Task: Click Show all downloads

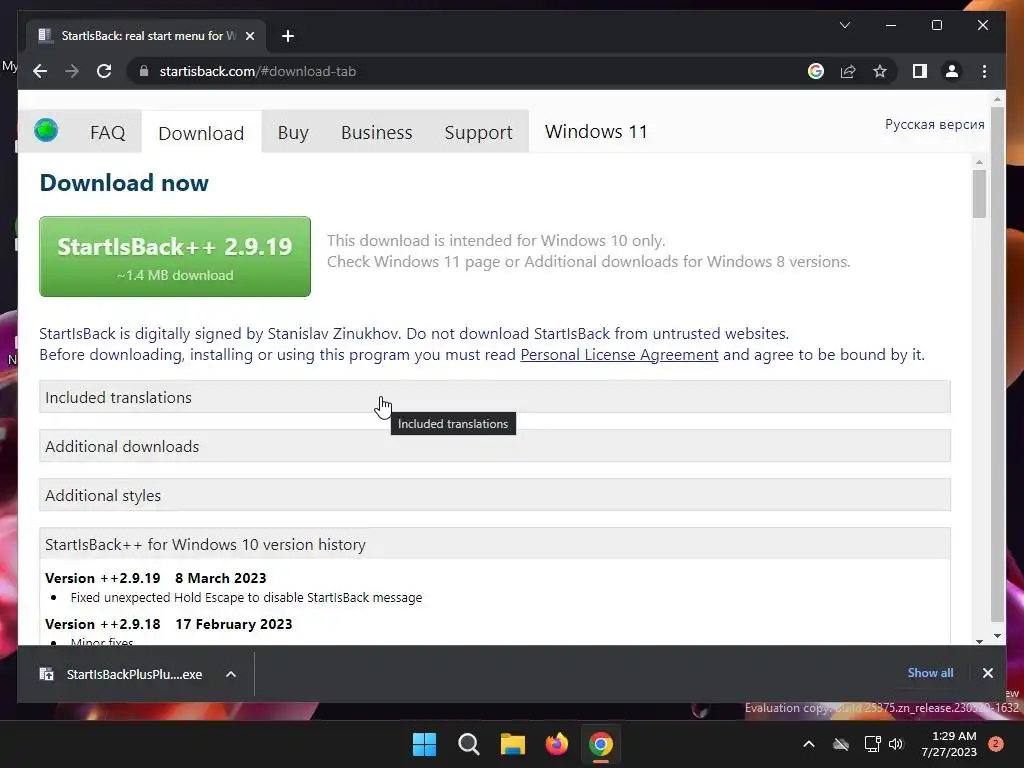Action: [x=930, y=673]
